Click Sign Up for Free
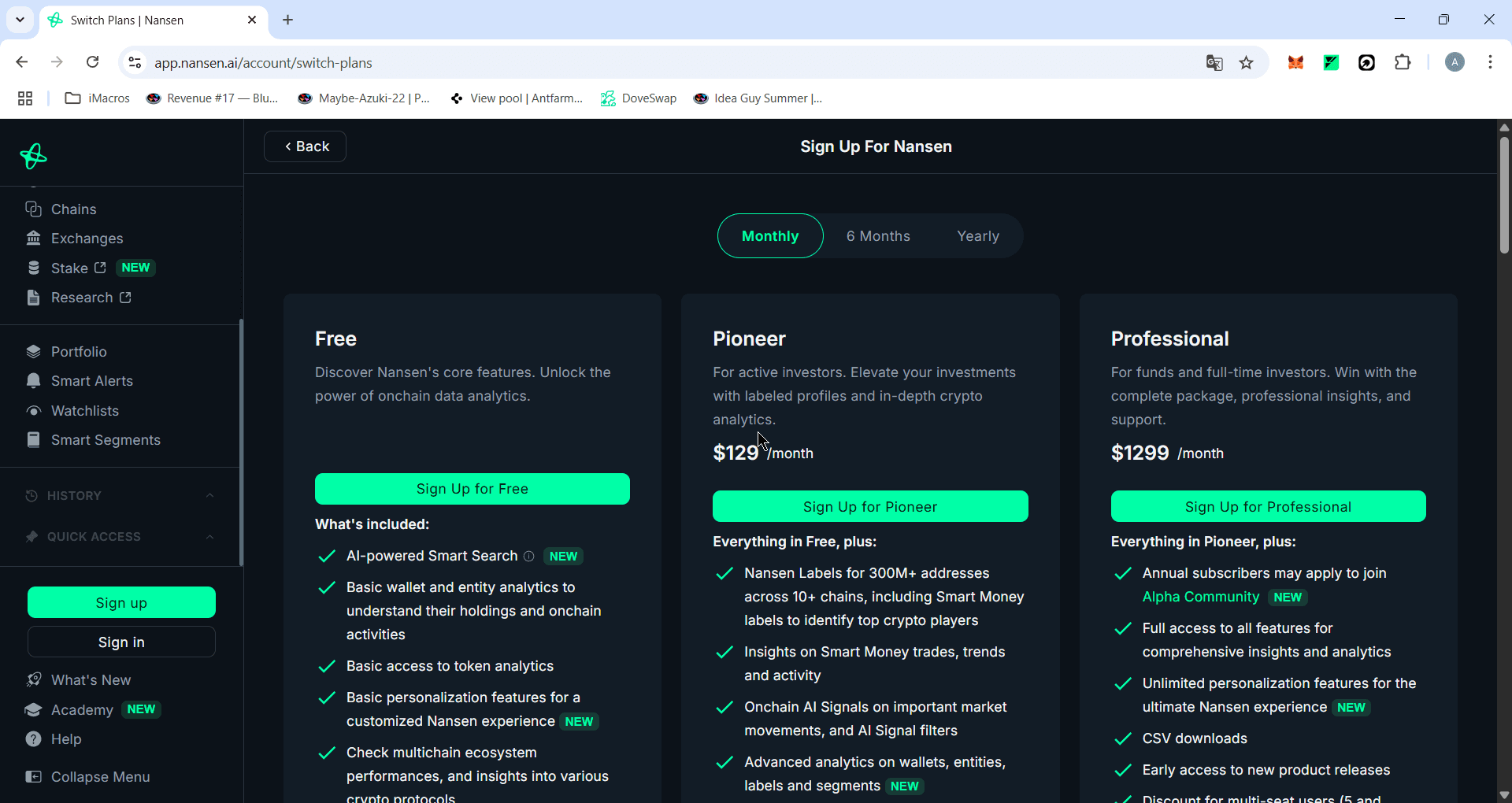This screenshot has width=1512, height=803. (472, 489)
